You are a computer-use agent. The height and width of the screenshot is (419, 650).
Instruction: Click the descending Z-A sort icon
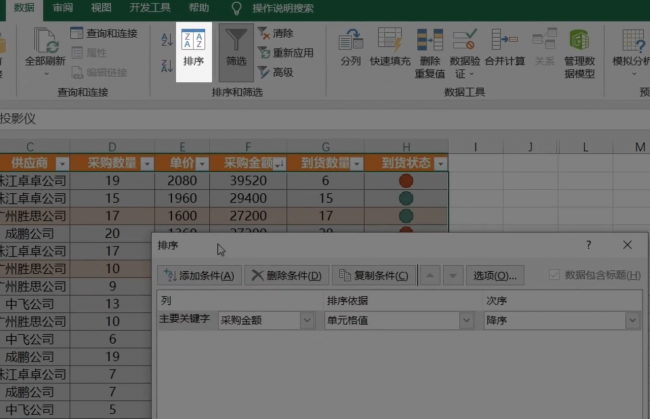point(167,65)
